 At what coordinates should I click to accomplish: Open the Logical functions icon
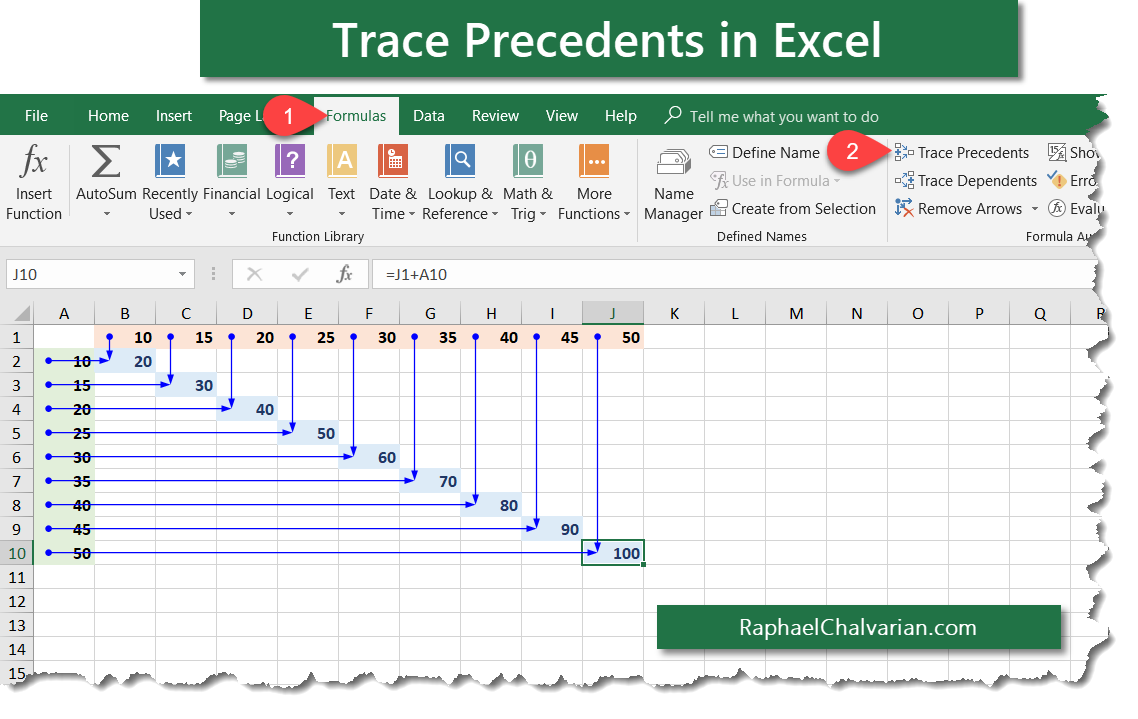[290, 160]
